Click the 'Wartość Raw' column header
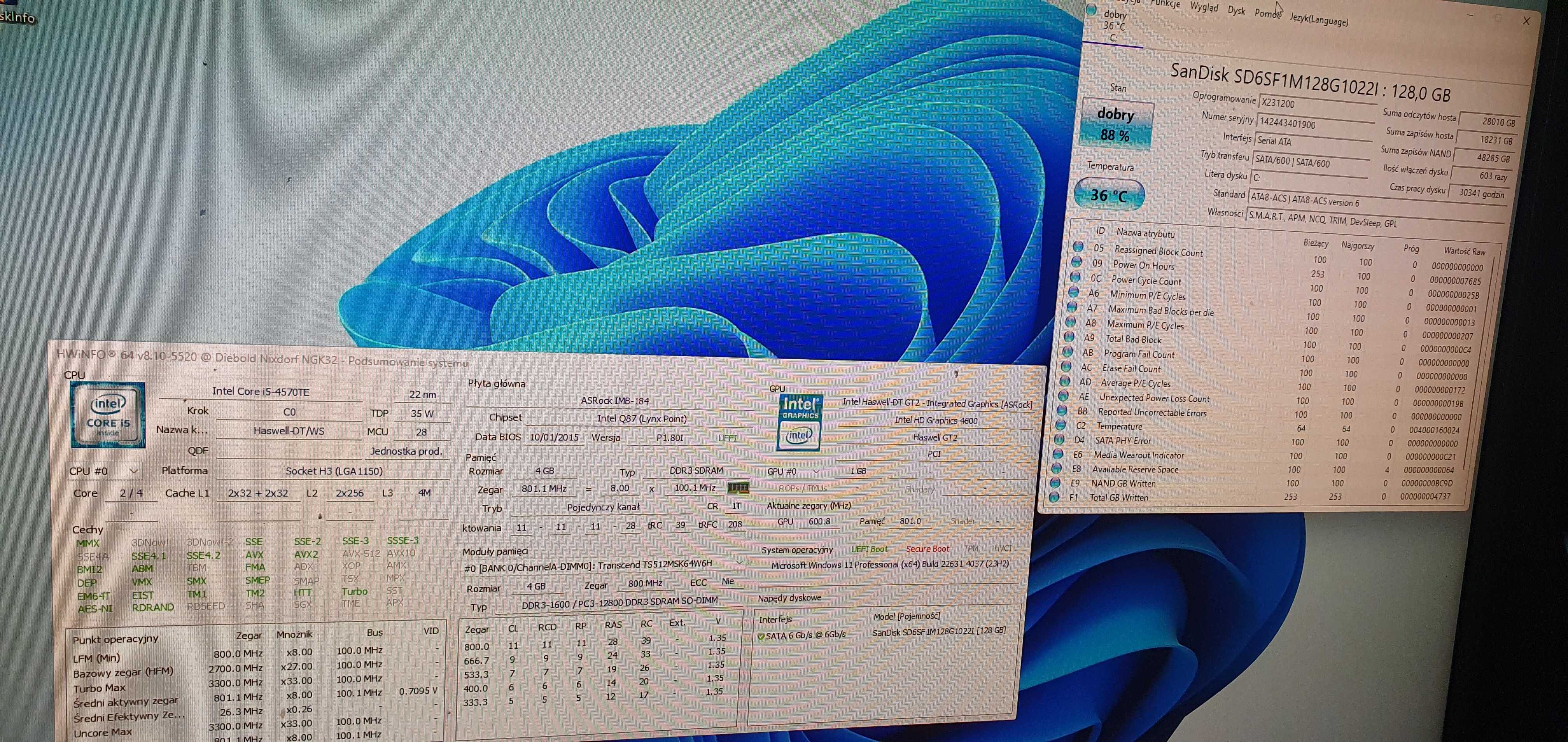 [1465, 251]
